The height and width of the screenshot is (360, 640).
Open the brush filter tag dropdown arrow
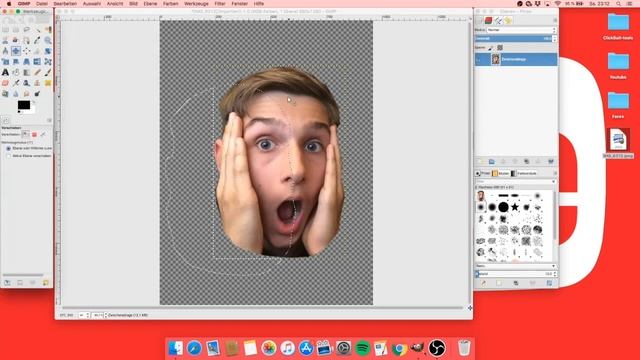pyautogui.click(x=553, y=182)
